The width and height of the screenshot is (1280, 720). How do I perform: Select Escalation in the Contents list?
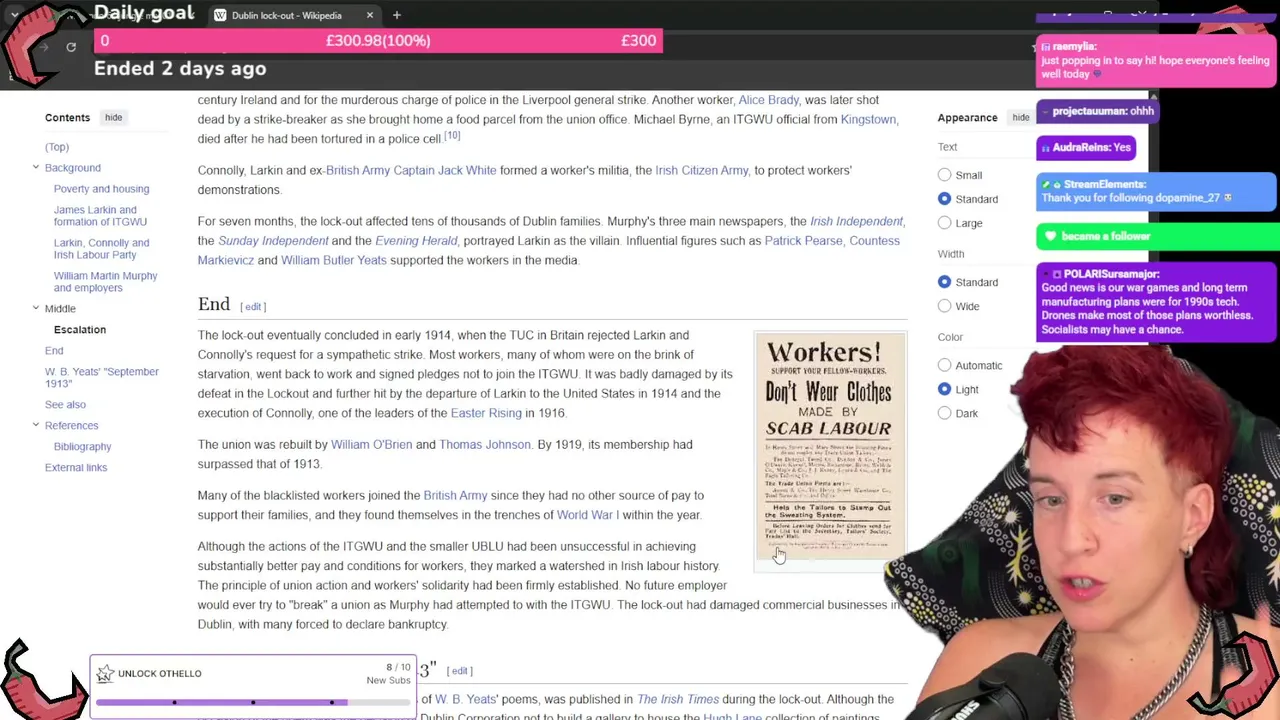coord(80,330)
